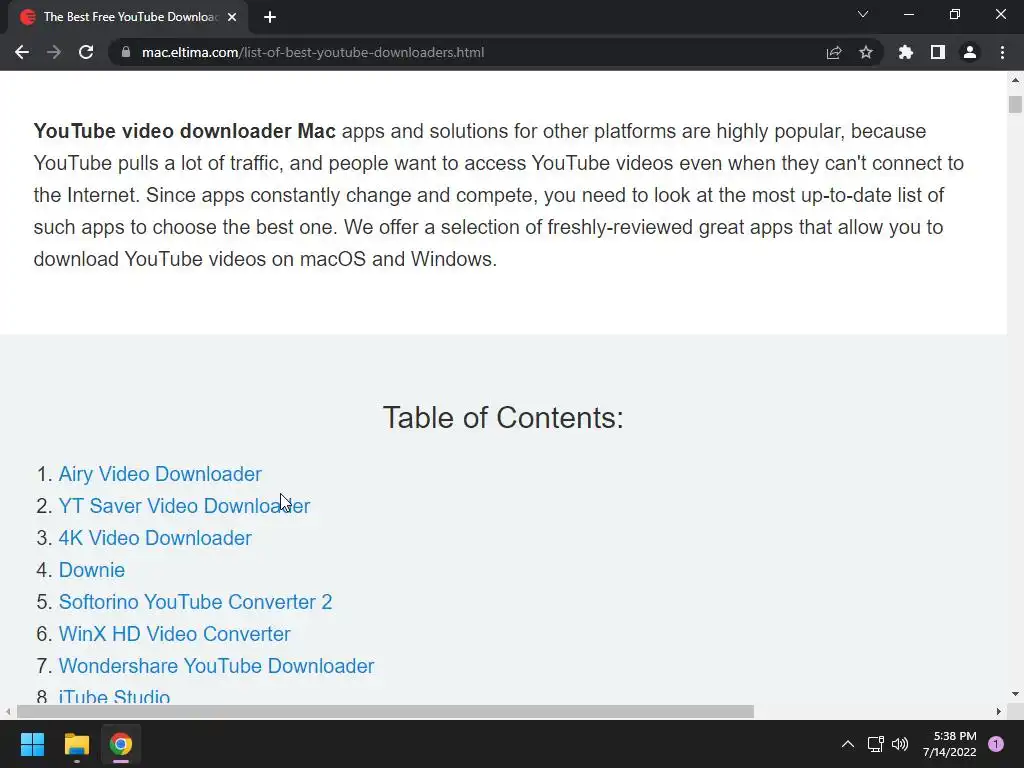Open File Explorer from the taskbar
This screenshot has height=768, width=1024.
click(x=76, y=744)
